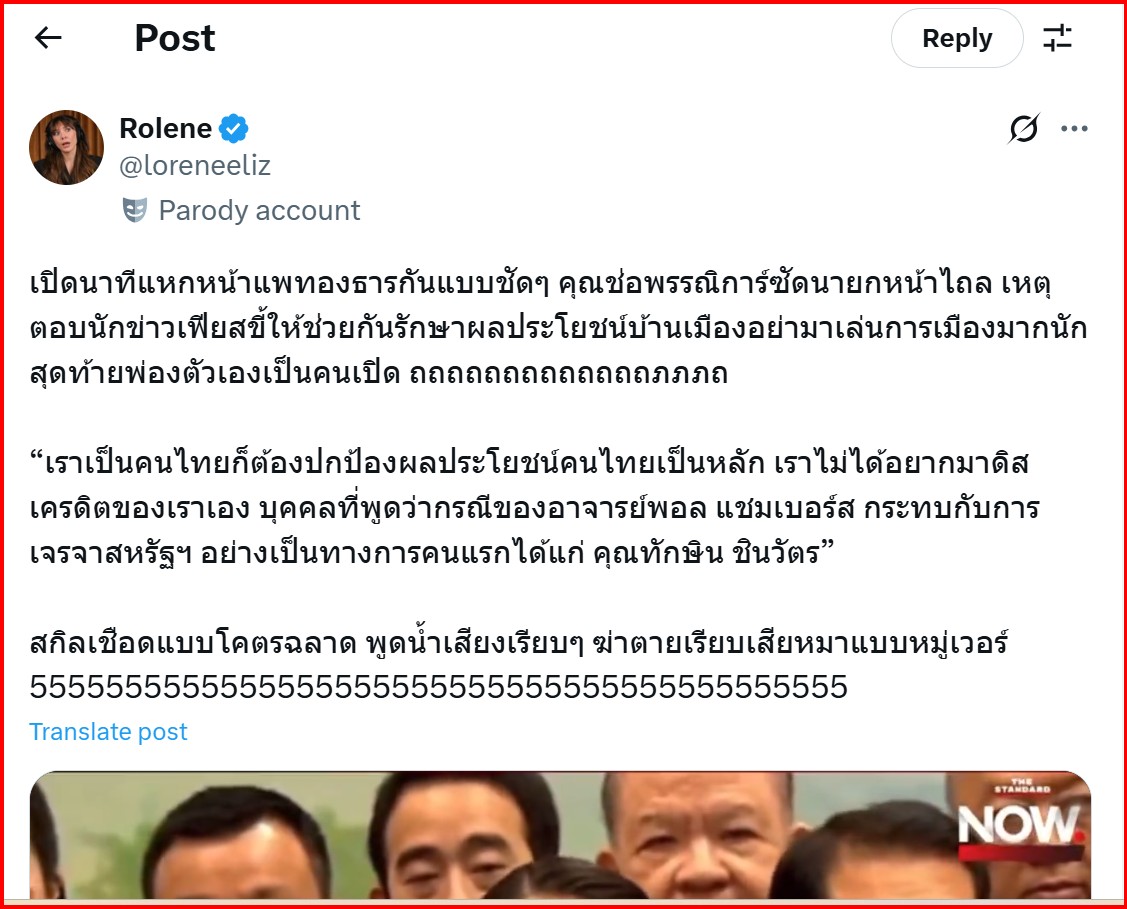Open the @loreneeliz handle link
Screen dimensions: 1127x909
click(x=195, y=166)
